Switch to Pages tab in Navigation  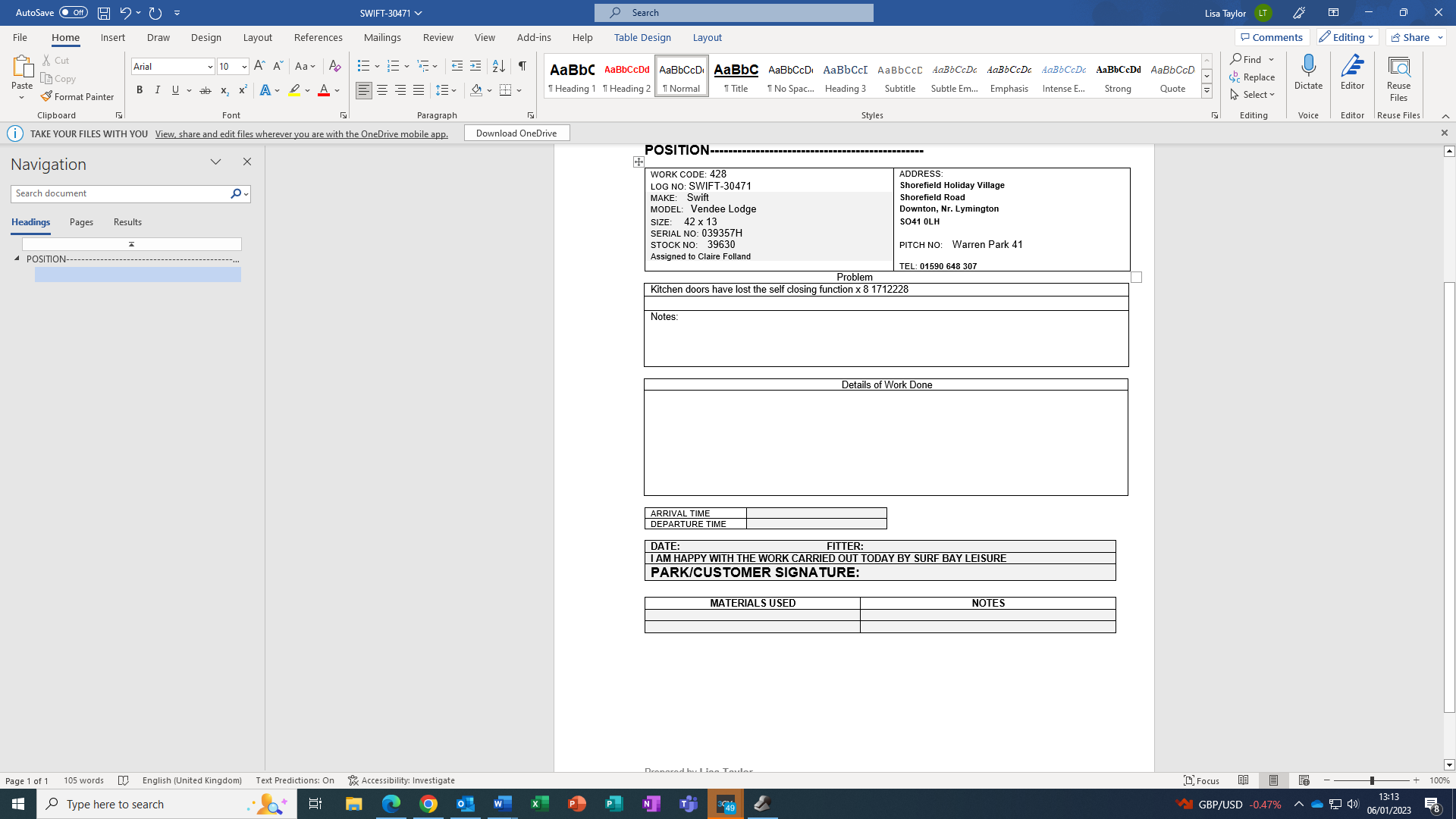[x=81, y=222]
